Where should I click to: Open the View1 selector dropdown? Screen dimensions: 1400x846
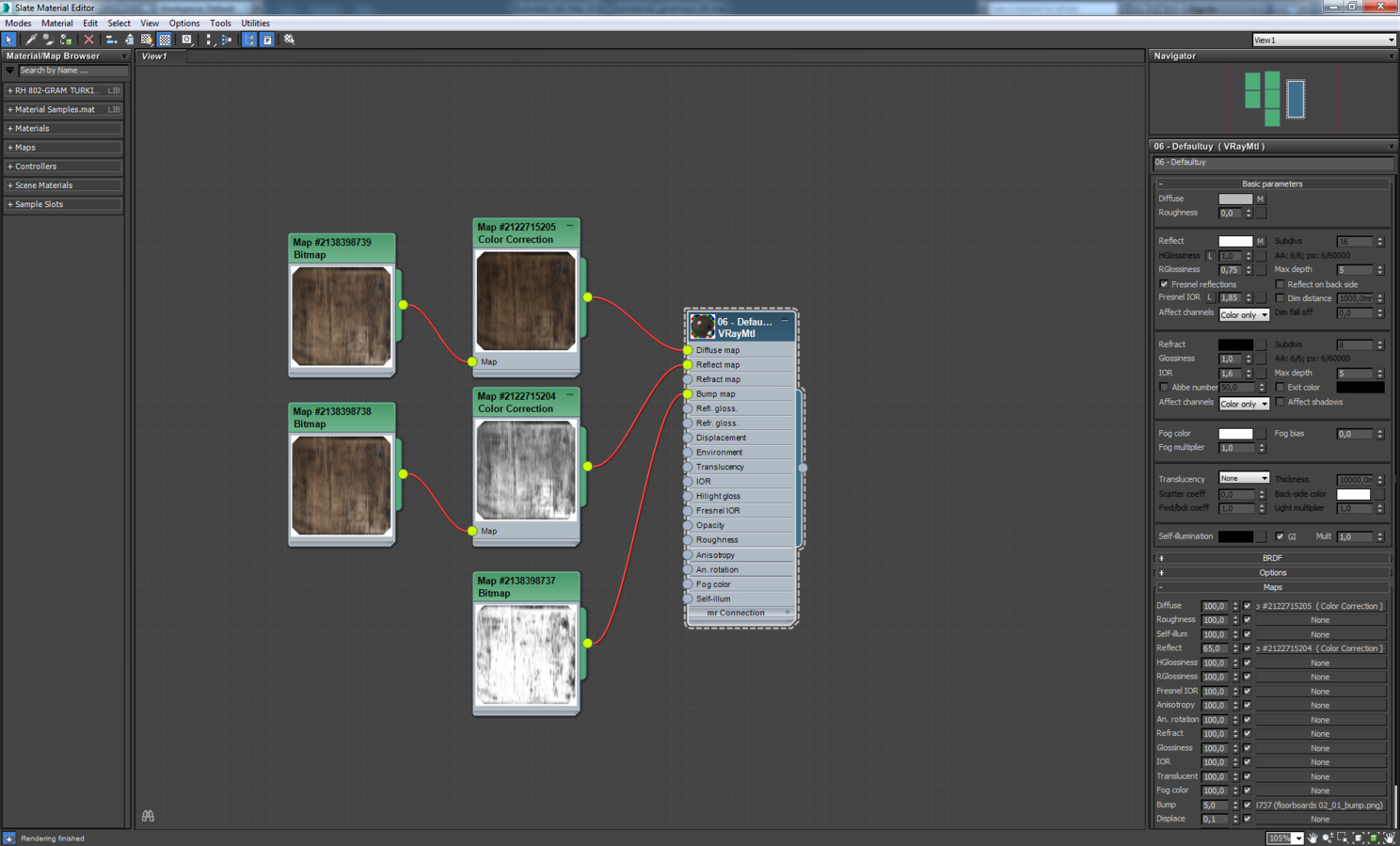tap(1323, 40)
